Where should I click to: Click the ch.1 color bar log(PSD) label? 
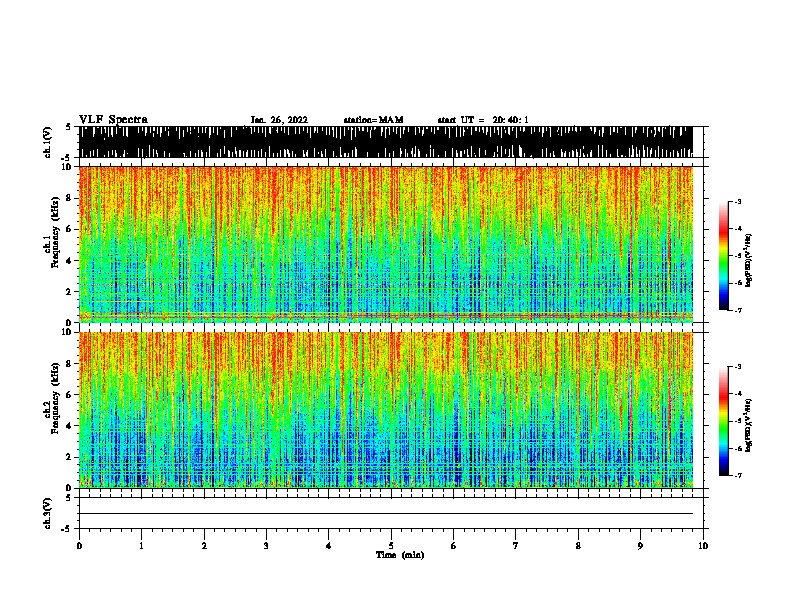[748, 261]
